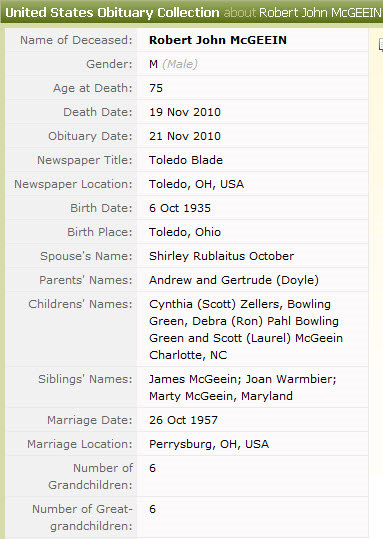Click the partially visible document icon at right edge
The width and height of the screenshot is (383, 539).
click(x=381, y=45)
